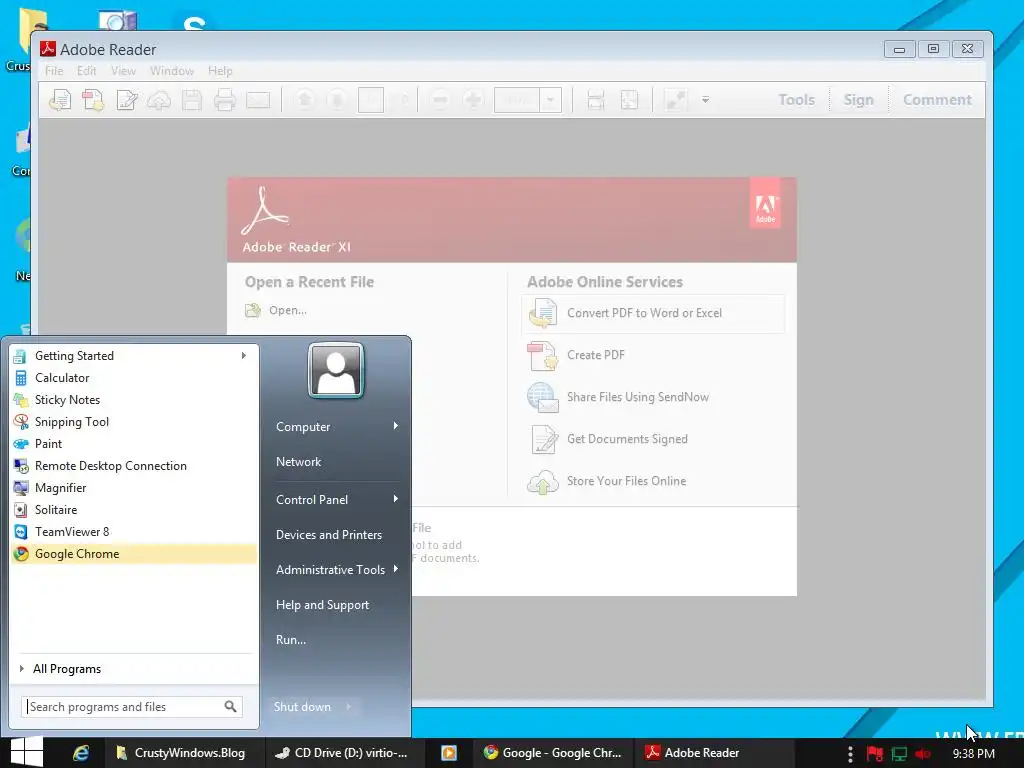Open the File menu in Adobe Reader
The height and width of the screenshot is (768, 1024).
[54, 71]
